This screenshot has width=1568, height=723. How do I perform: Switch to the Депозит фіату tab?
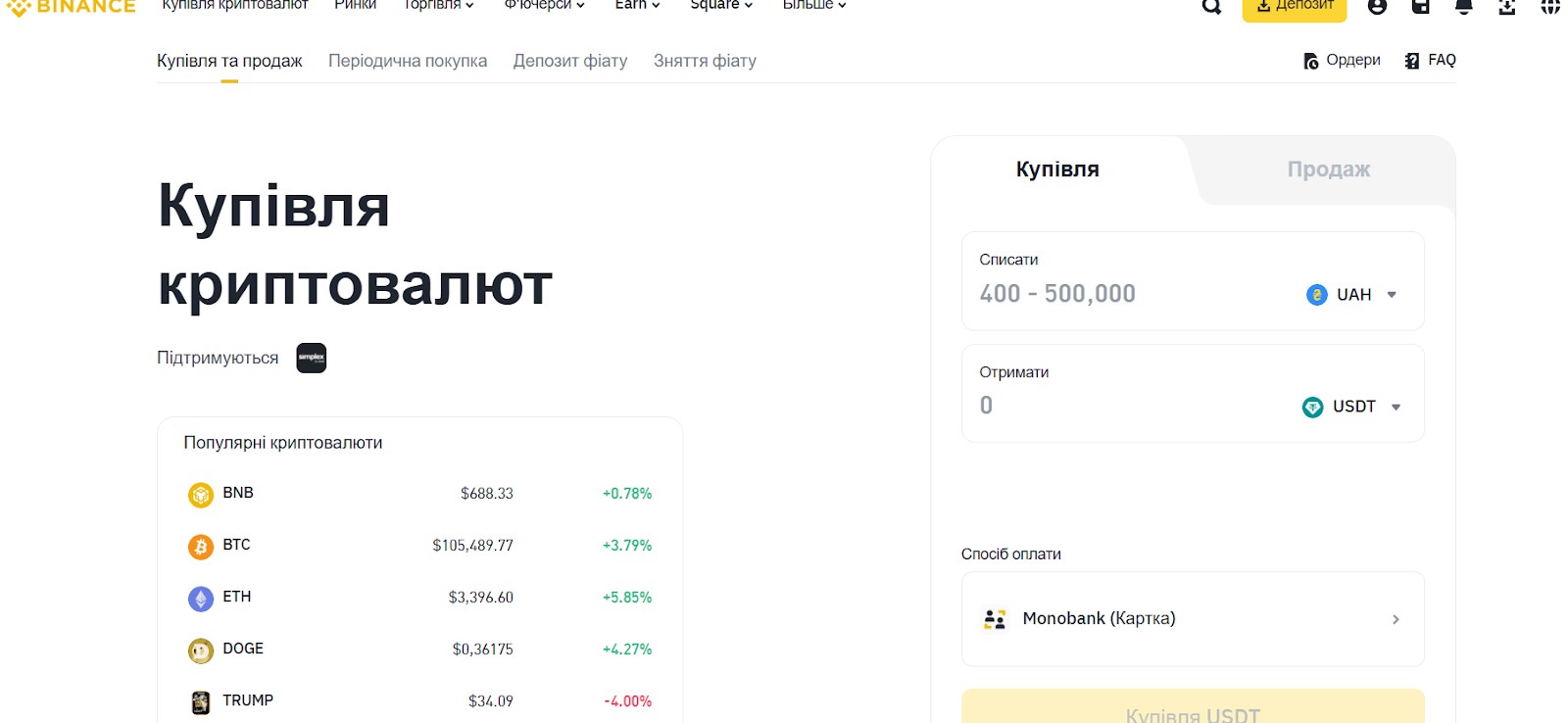[570, 61]
